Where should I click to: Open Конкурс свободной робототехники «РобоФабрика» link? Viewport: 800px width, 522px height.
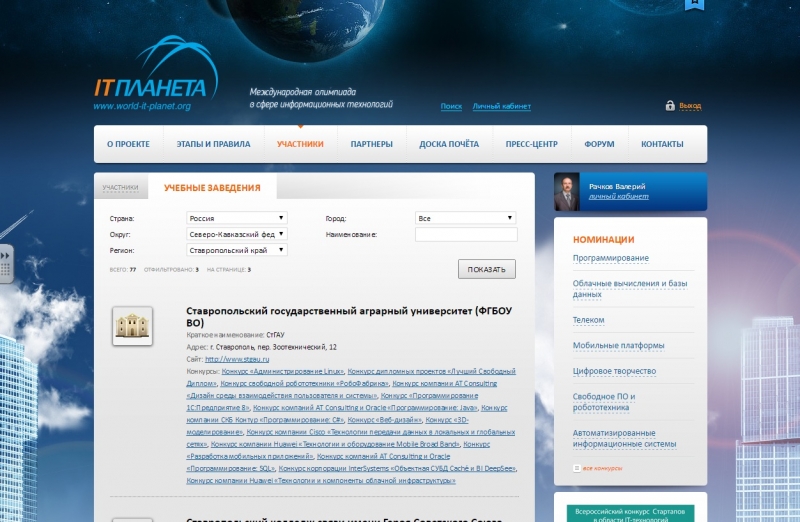coord(305,383)
